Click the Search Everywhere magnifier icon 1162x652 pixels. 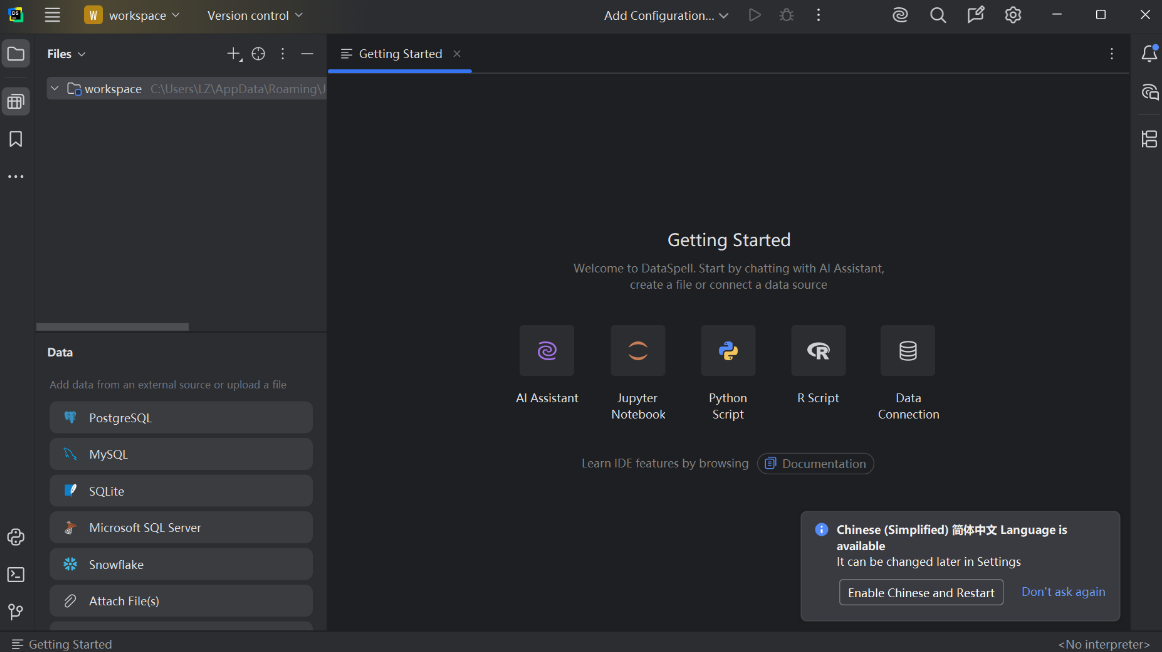click(x=937, y=15)
